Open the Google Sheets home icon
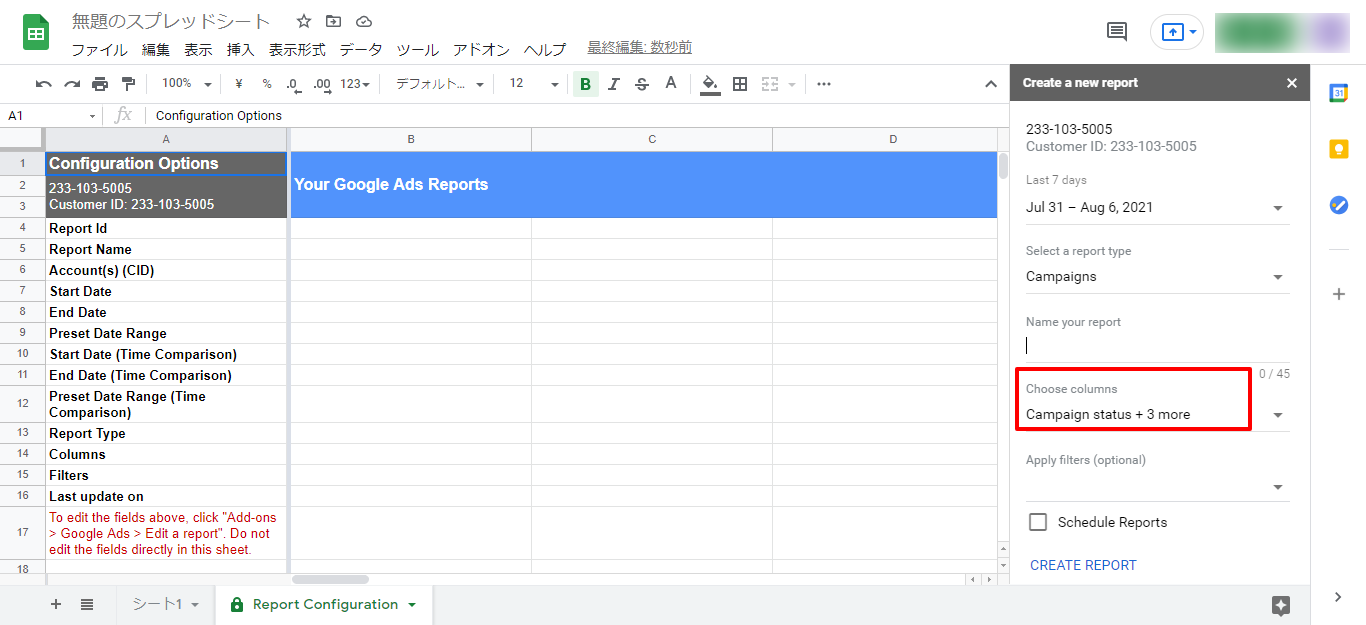 (x=37, y=33)
